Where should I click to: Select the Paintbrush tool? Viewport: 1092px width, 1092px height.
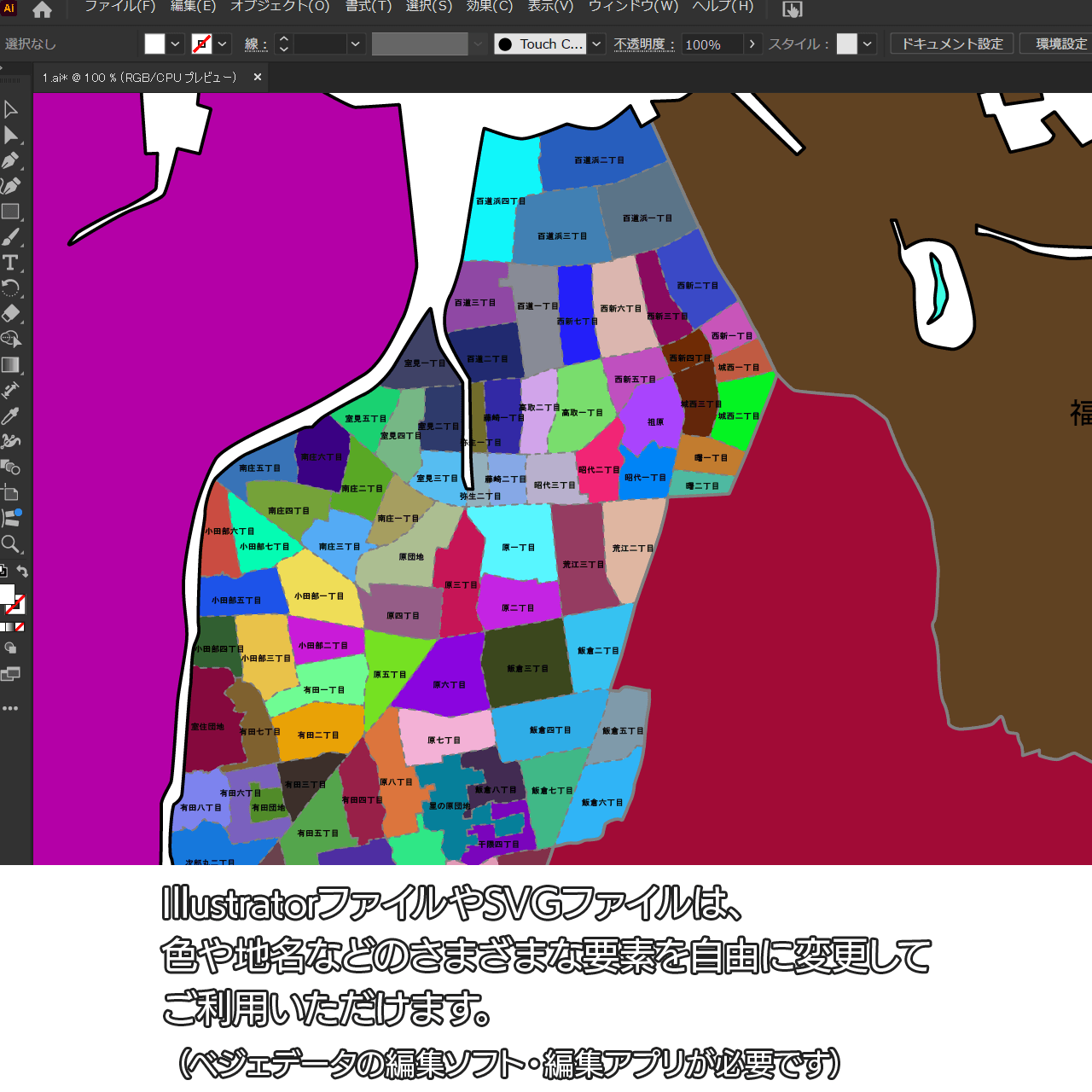10,237
